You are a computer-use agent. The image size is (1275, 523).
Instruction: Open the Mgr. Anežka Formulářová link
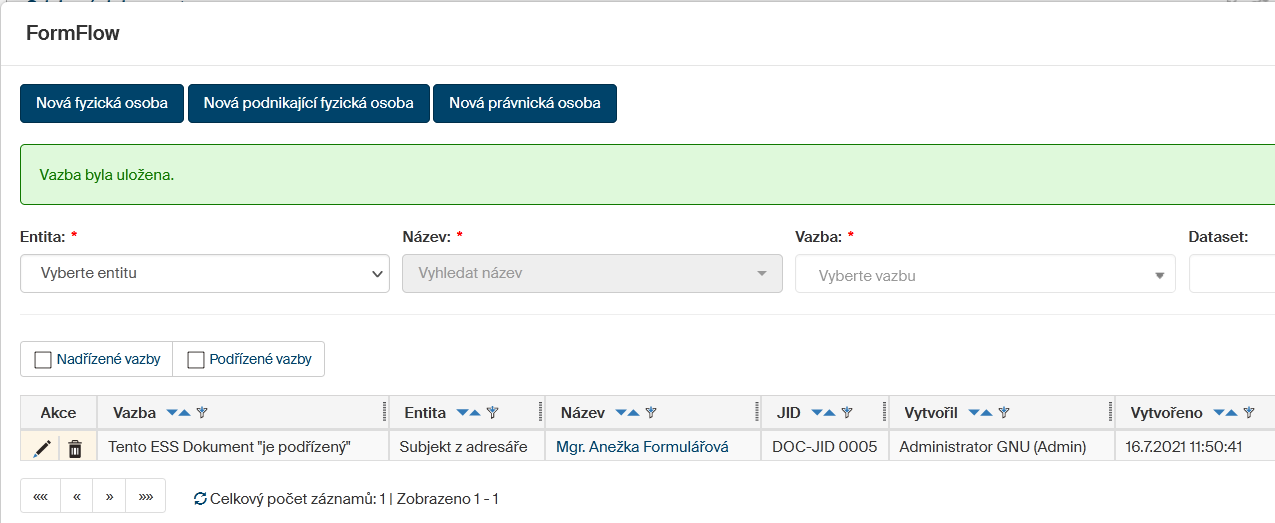click(x=642, y=448)
